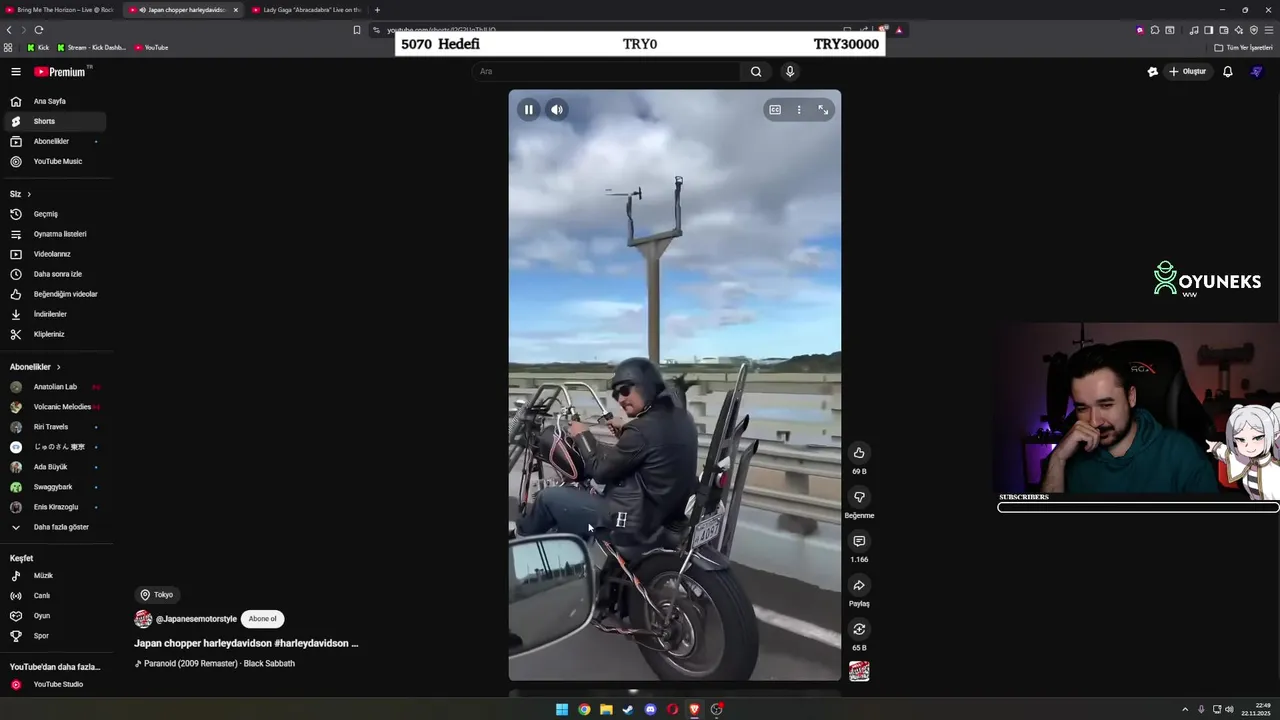Screen dimensions: 1280x720
Task: Click the icon left of Oluştur
Action: coord(1153,72)
